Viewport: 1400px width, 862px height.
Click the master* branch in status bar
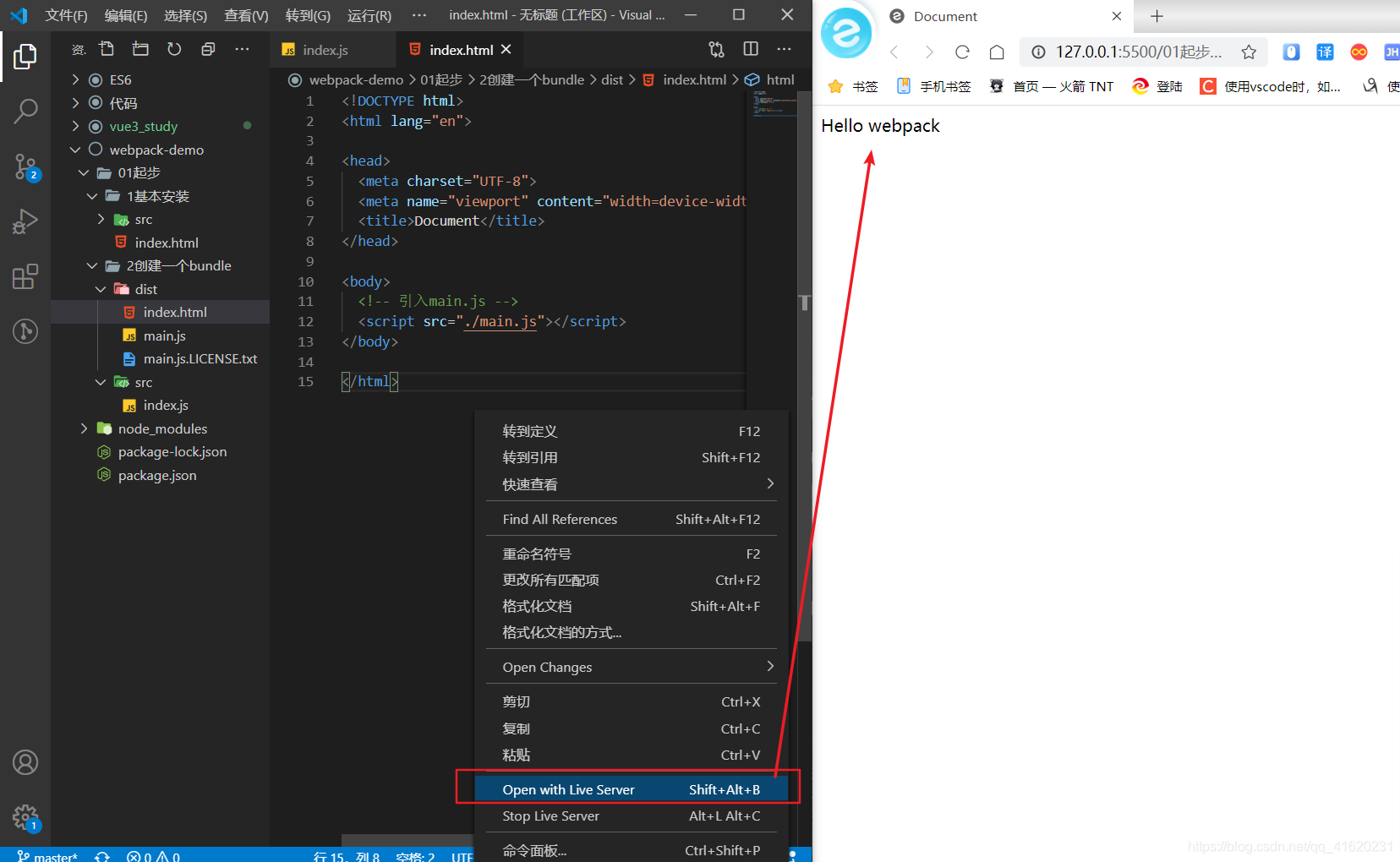(47, 856)
